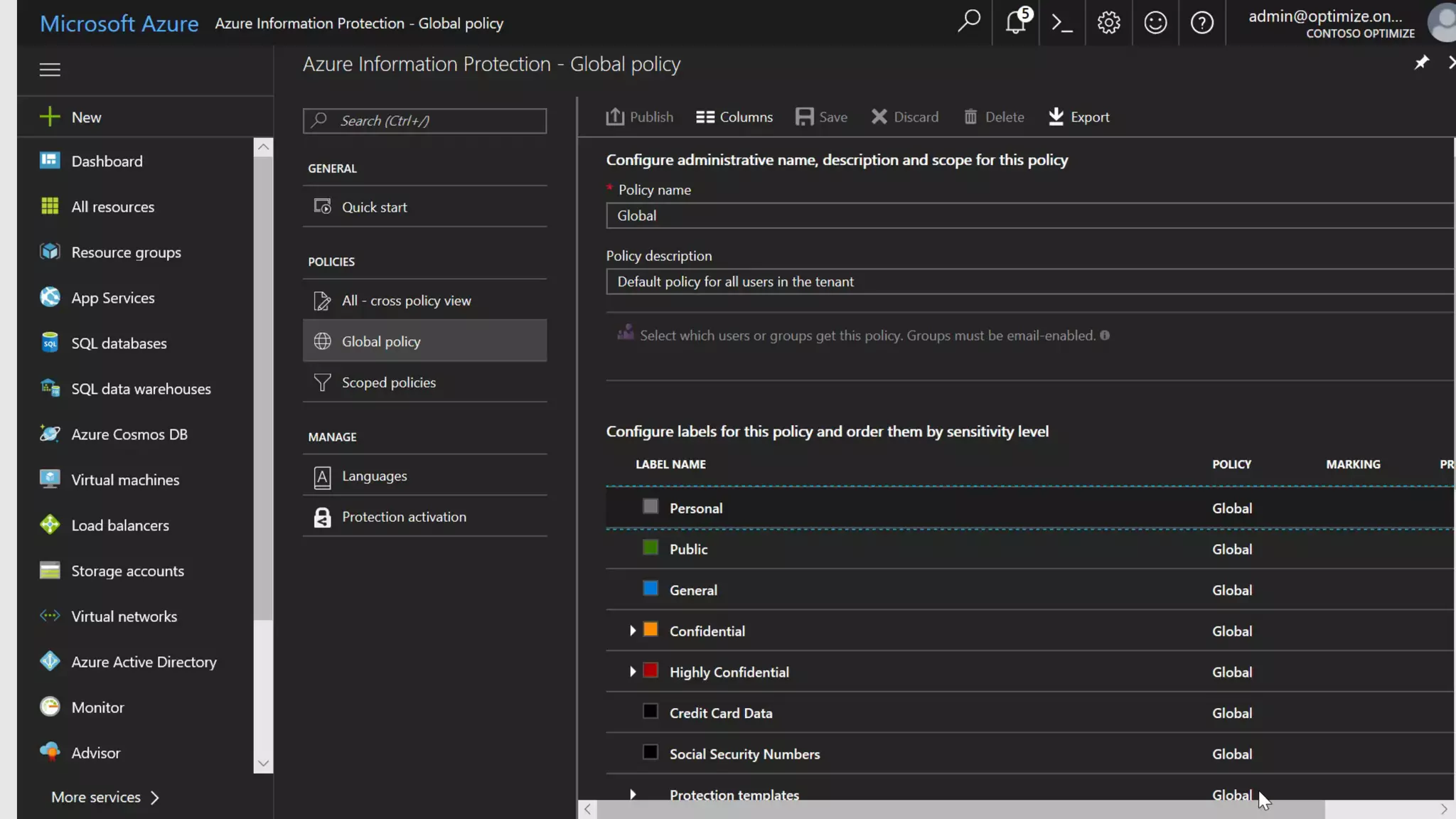This screenshot has height=819, width=1456.
Task: Open Protection activation
Action: click(x=424, y=517)
